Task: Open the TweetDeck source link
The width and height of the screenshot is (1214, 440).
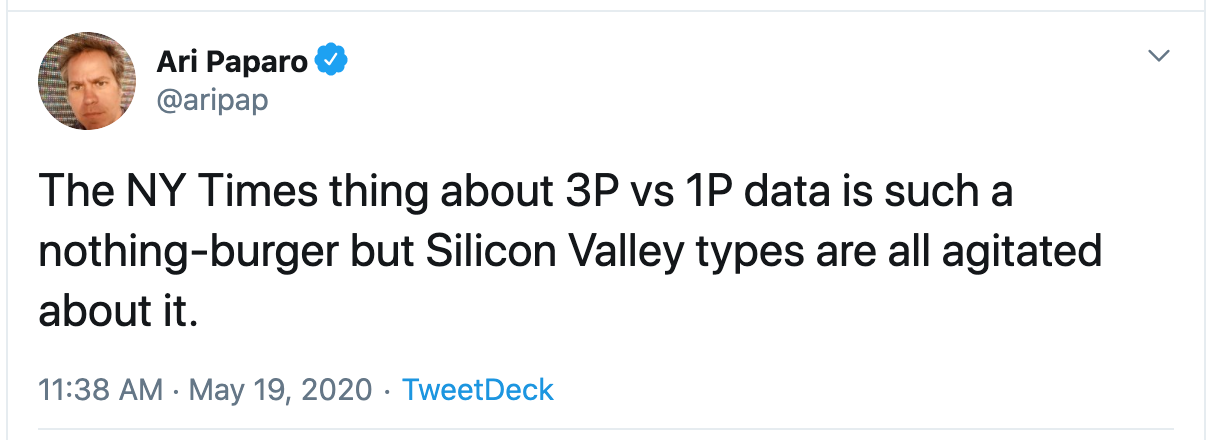Action: (x=477, y=389)
